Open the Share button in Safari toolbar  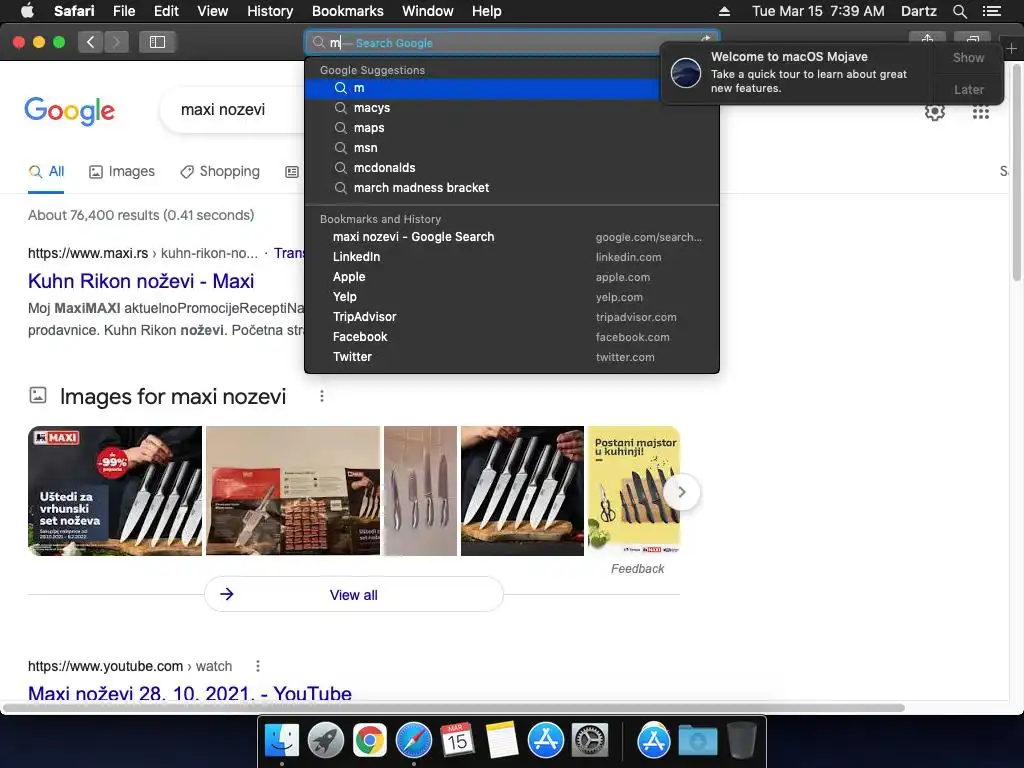[x=927, y=38]
